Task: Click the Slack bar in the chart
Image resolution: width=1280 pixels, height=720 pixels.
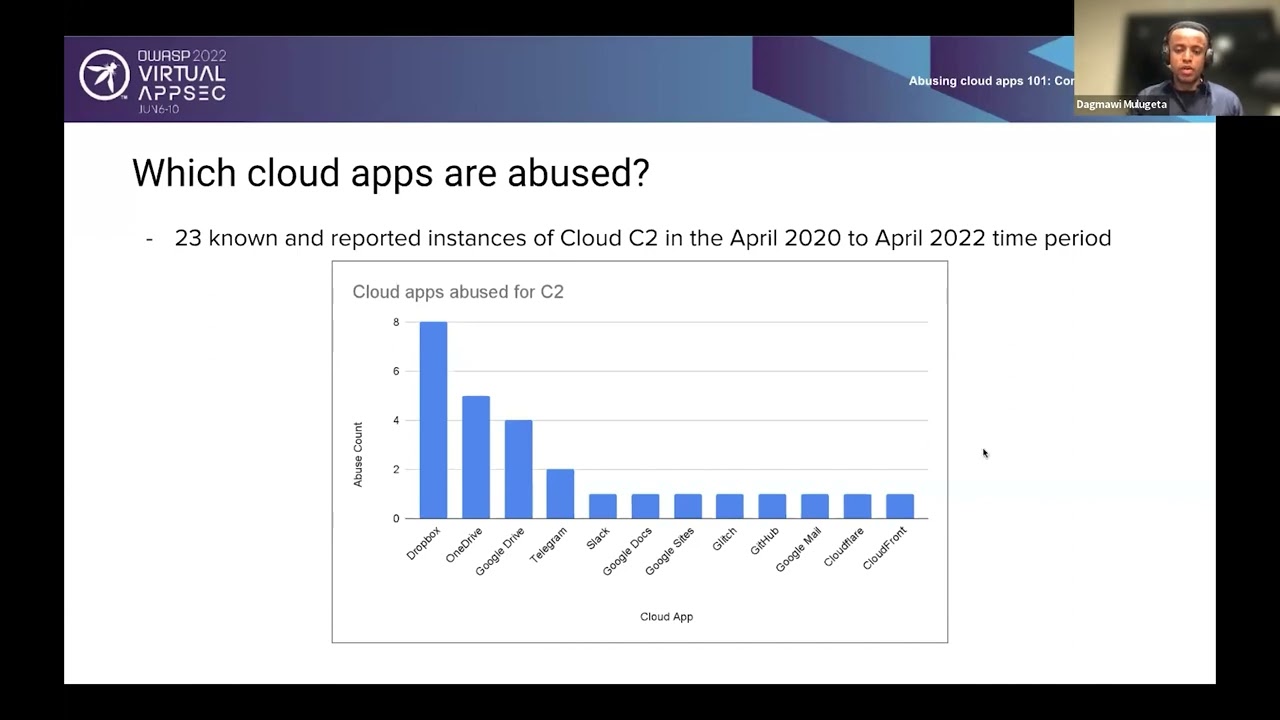Action: (602, 506)
